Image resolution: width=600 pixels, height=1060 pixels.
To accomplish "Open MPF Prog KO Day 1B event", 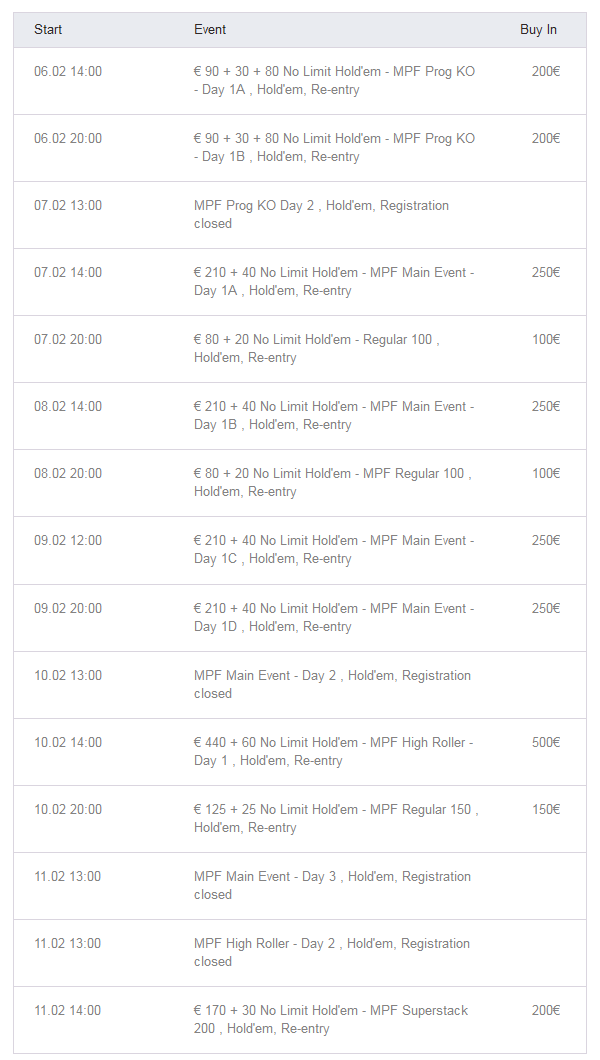I will tap(334, 148).
